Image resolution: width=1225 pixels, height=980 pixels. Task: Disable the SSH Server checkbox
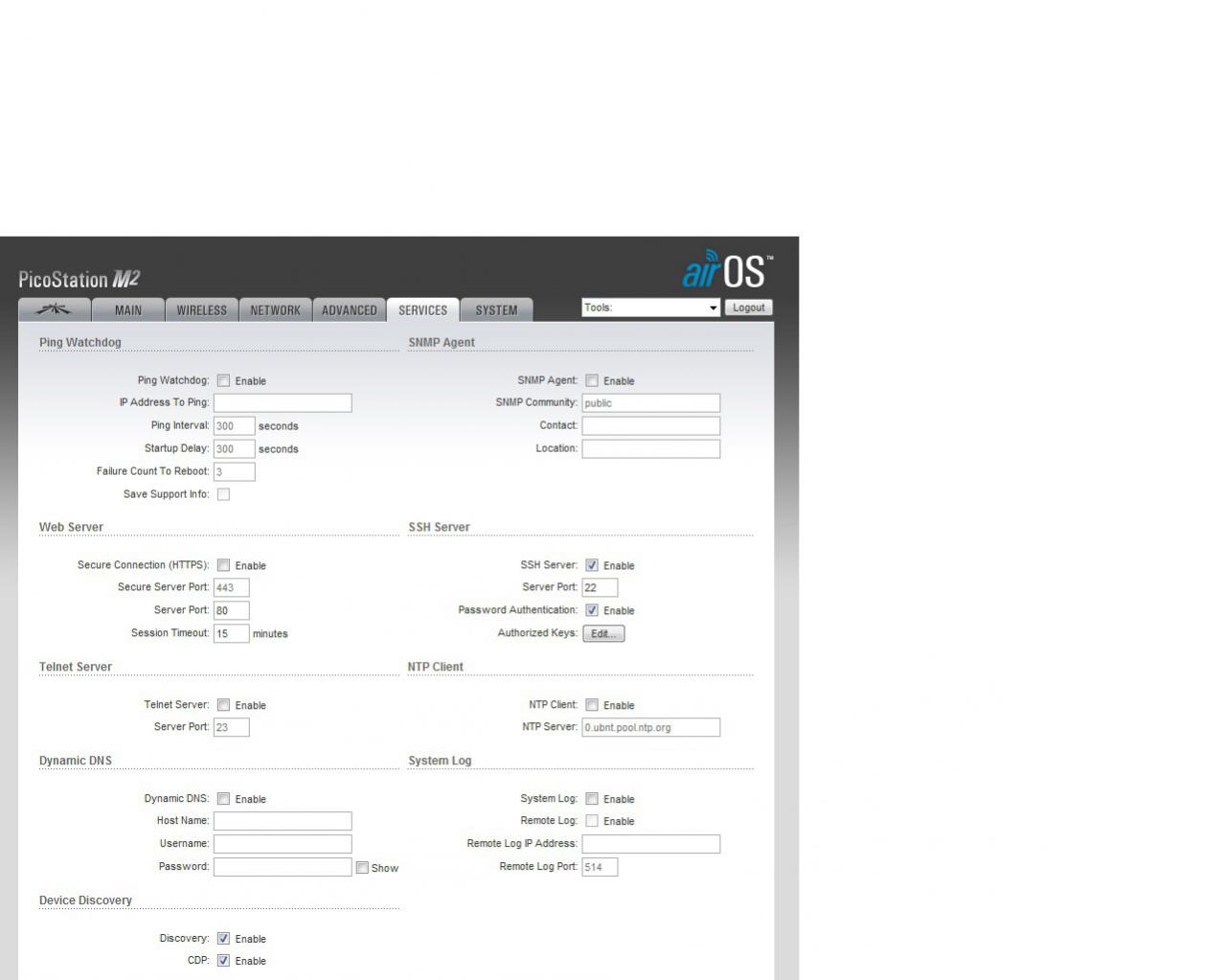click(592, 565)
